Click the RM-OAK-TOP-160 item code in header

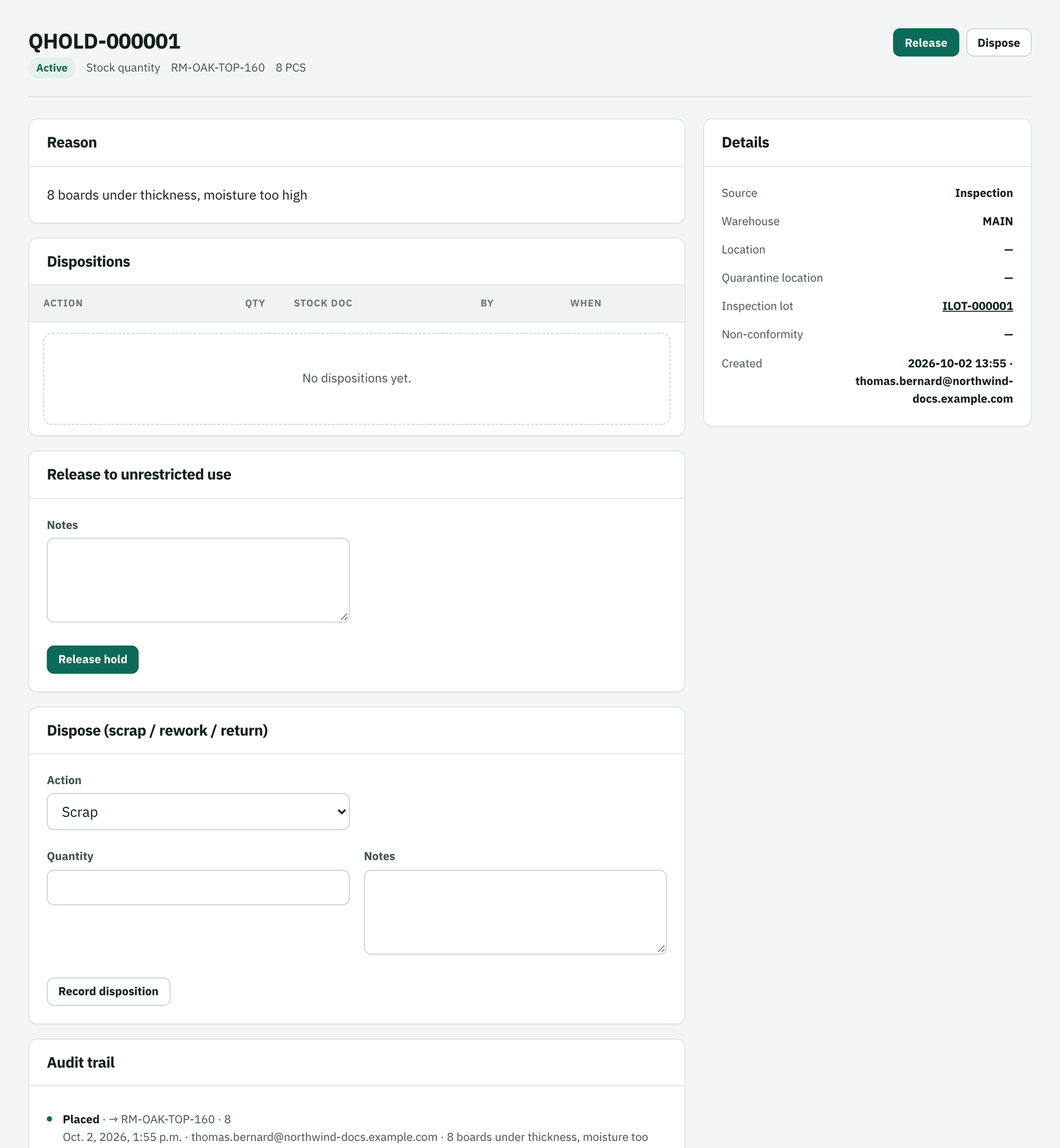point(218,68)
